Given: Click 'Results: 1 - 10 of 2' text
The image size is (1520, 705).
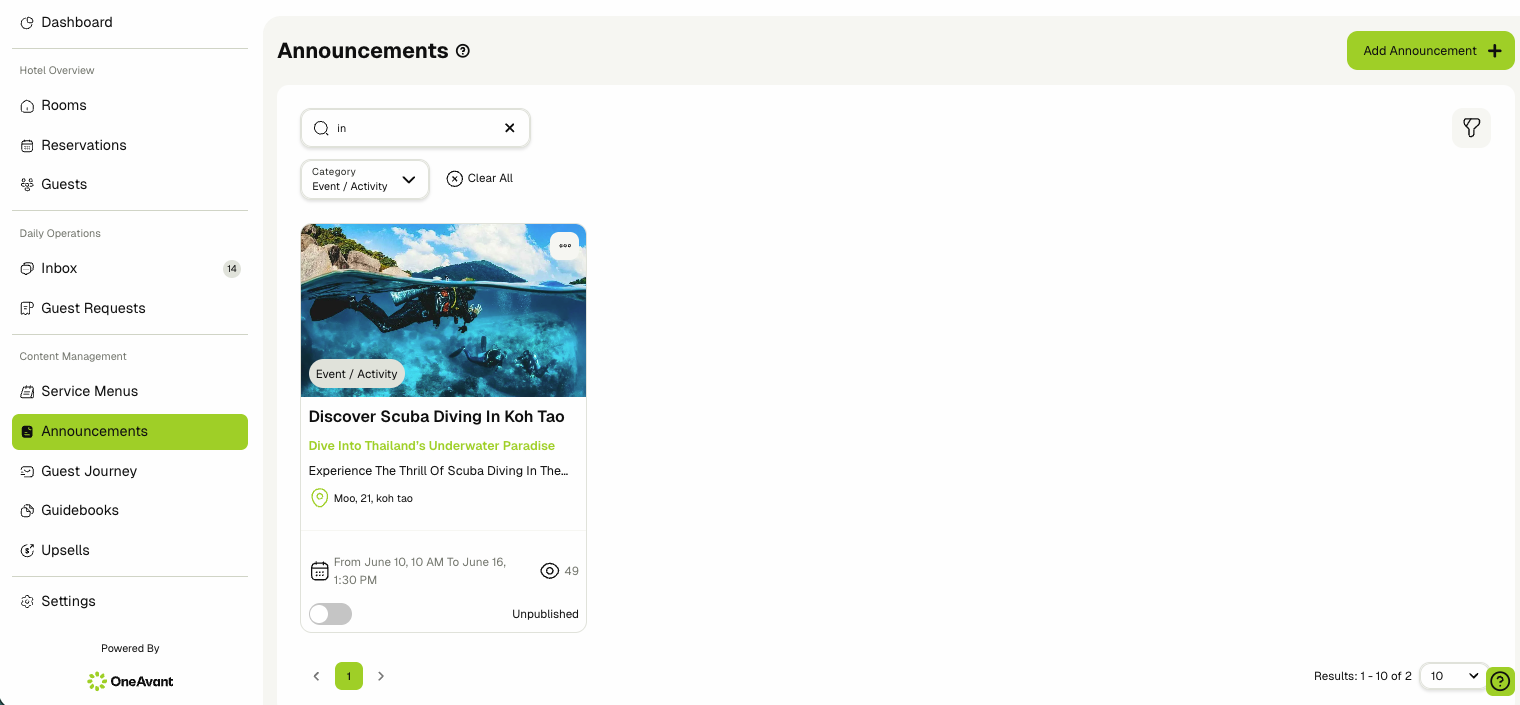Looking at the screenshot, I should pyautogui.click(x=1362, y=676).
